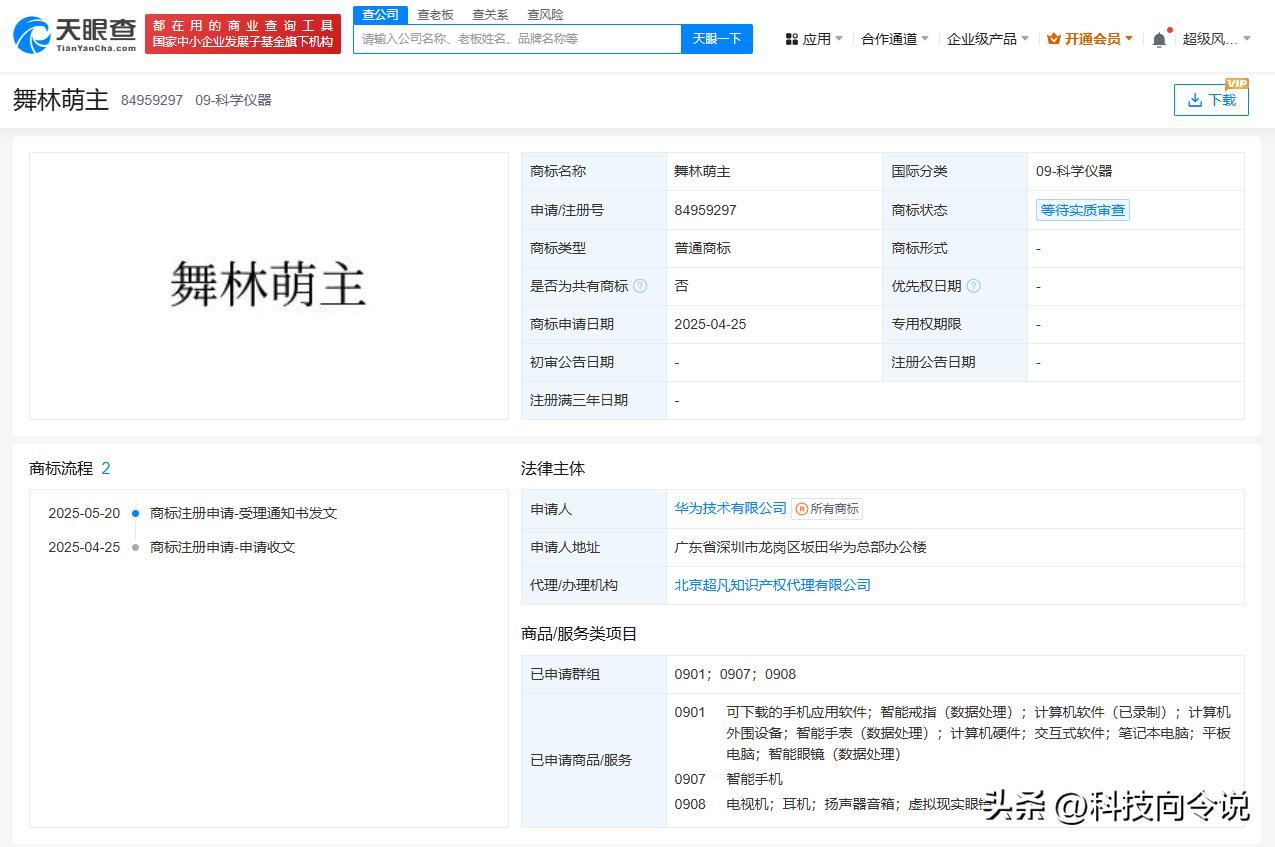Click the 商标注册申请-受理通知书发文 entry
Screen dimensions: 1275x847
coord(243,513)
